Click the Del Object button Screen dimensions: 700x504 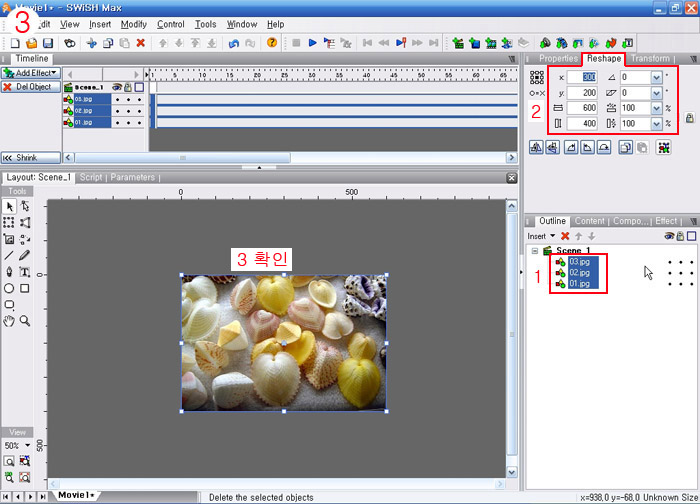click(x=31, y=87)
